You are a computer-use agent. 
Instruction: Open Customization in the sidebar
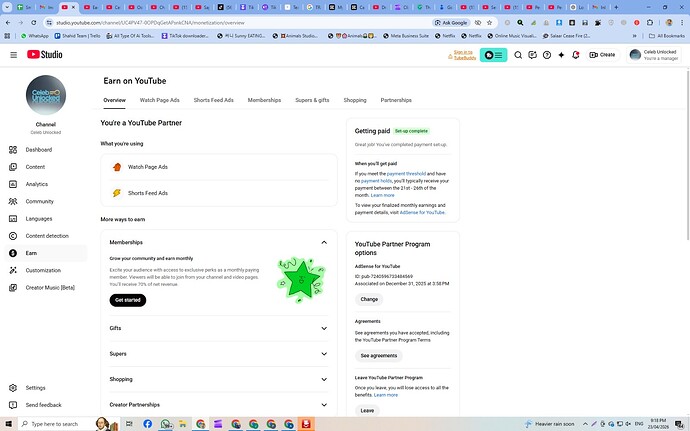pos(43,270)
